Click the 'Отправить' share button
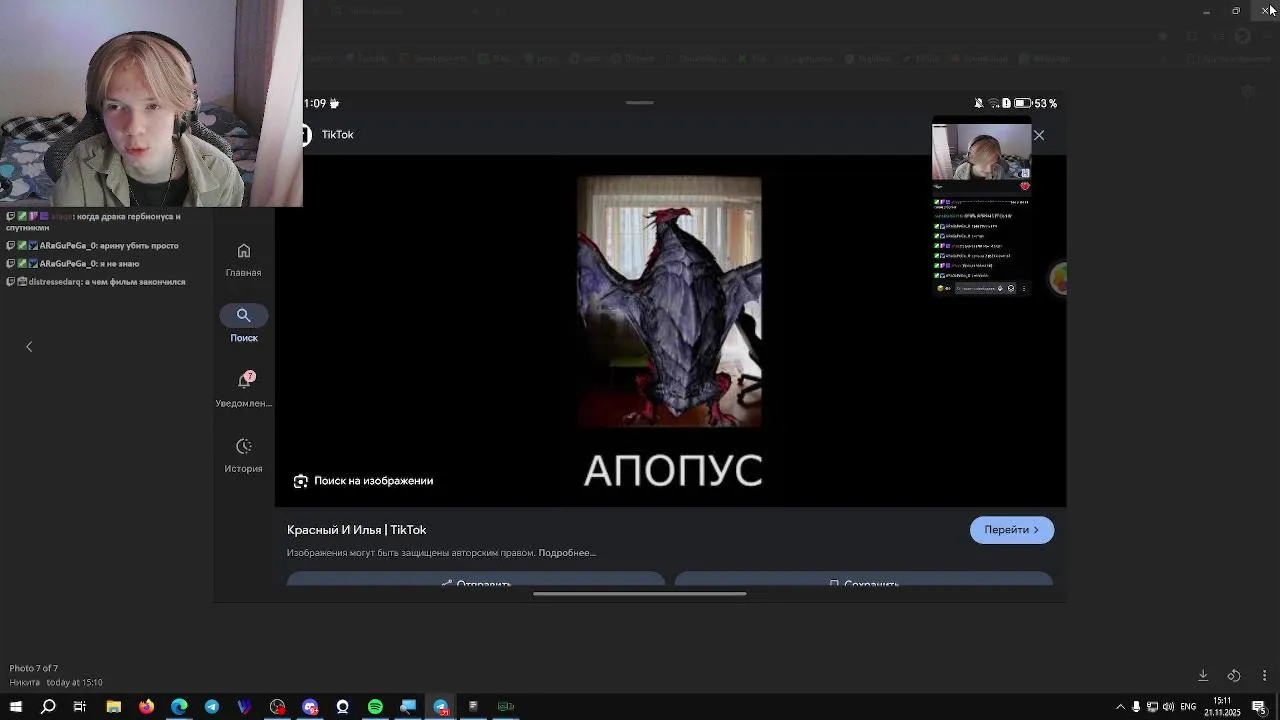 coord(476,580)
